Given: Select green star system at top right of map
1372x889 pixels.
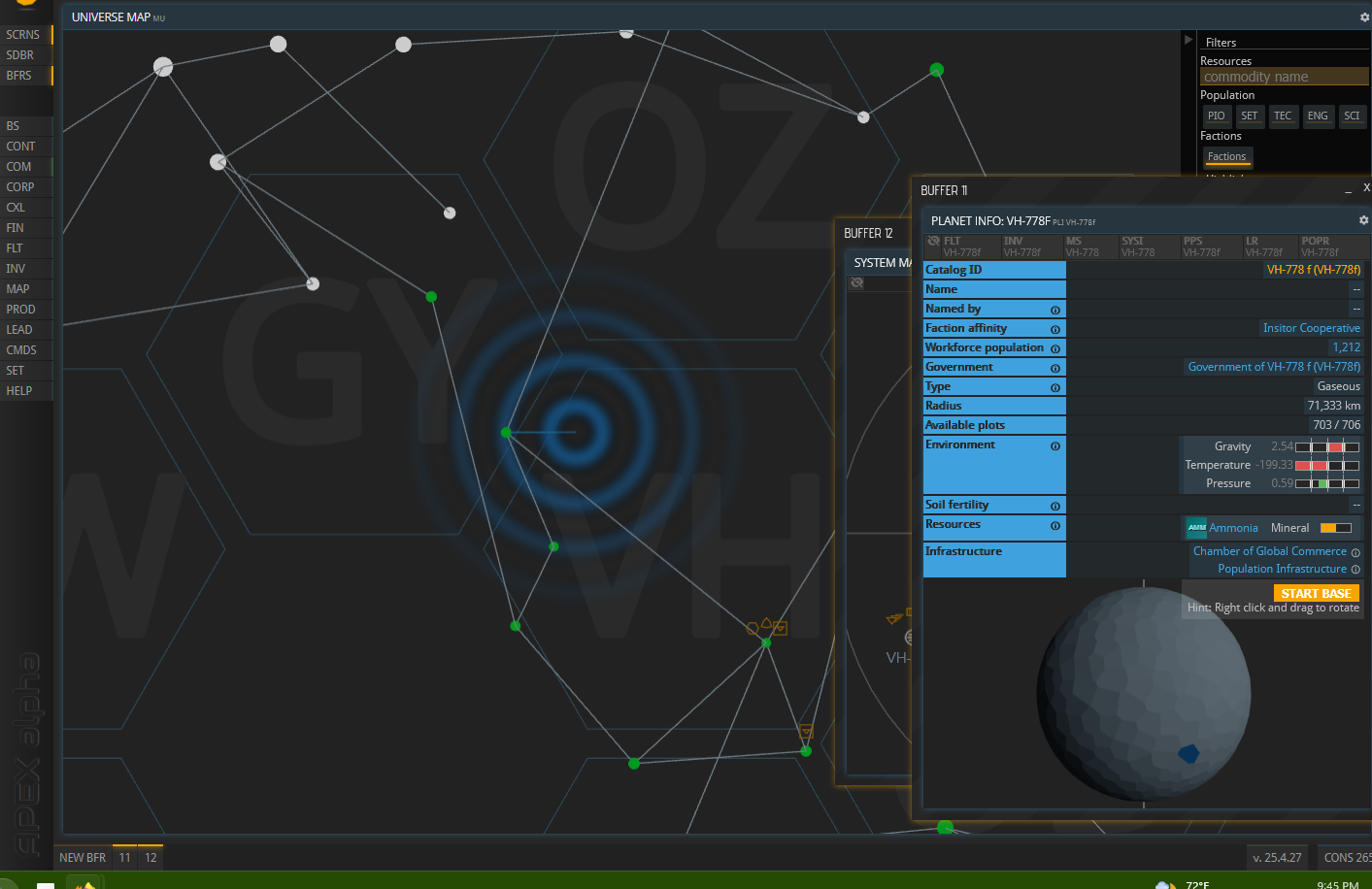Looking at the screenshot, I should coord(936,70).
